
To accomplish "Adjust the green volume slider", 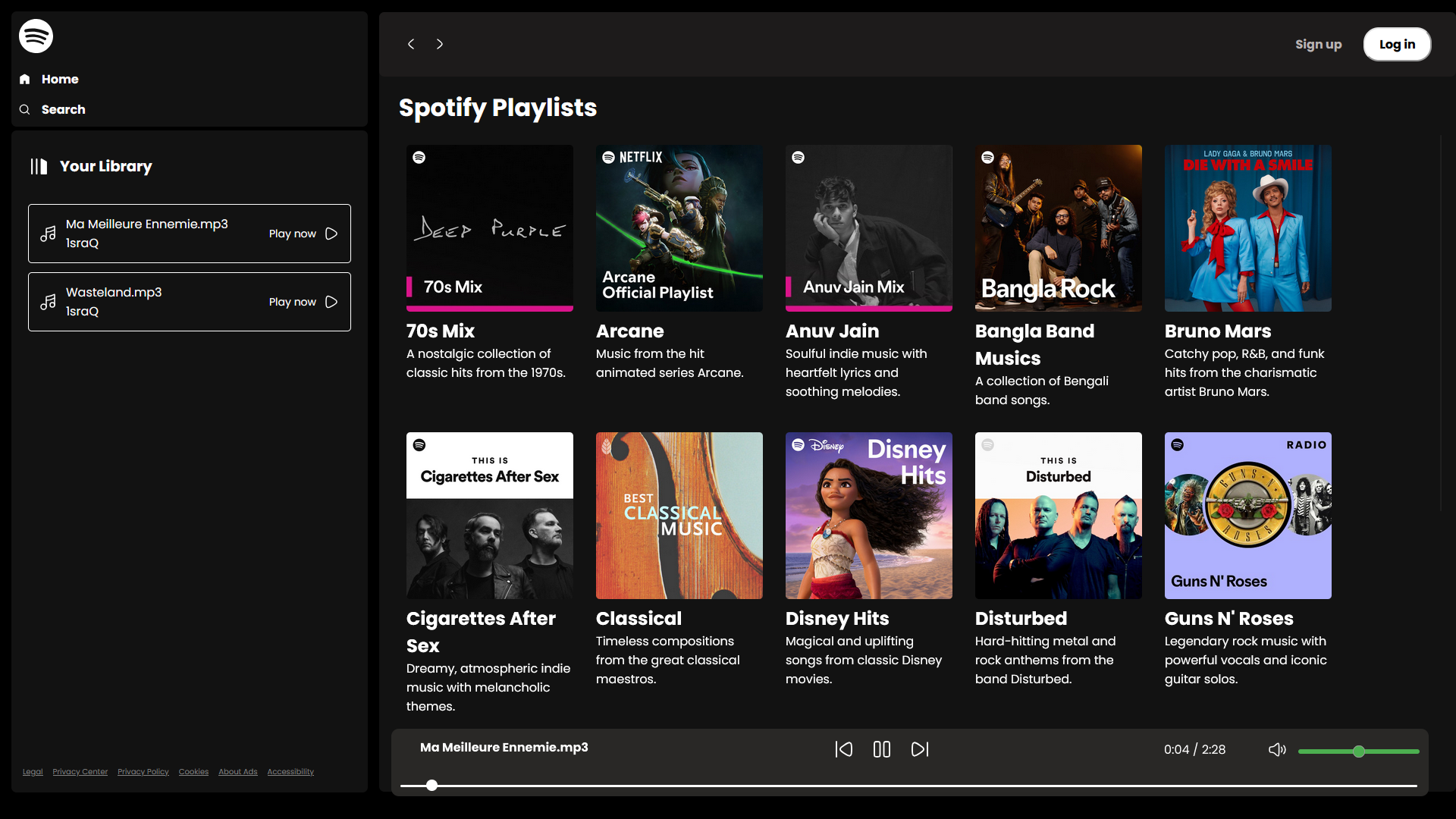I will (x=1358, y=752).
